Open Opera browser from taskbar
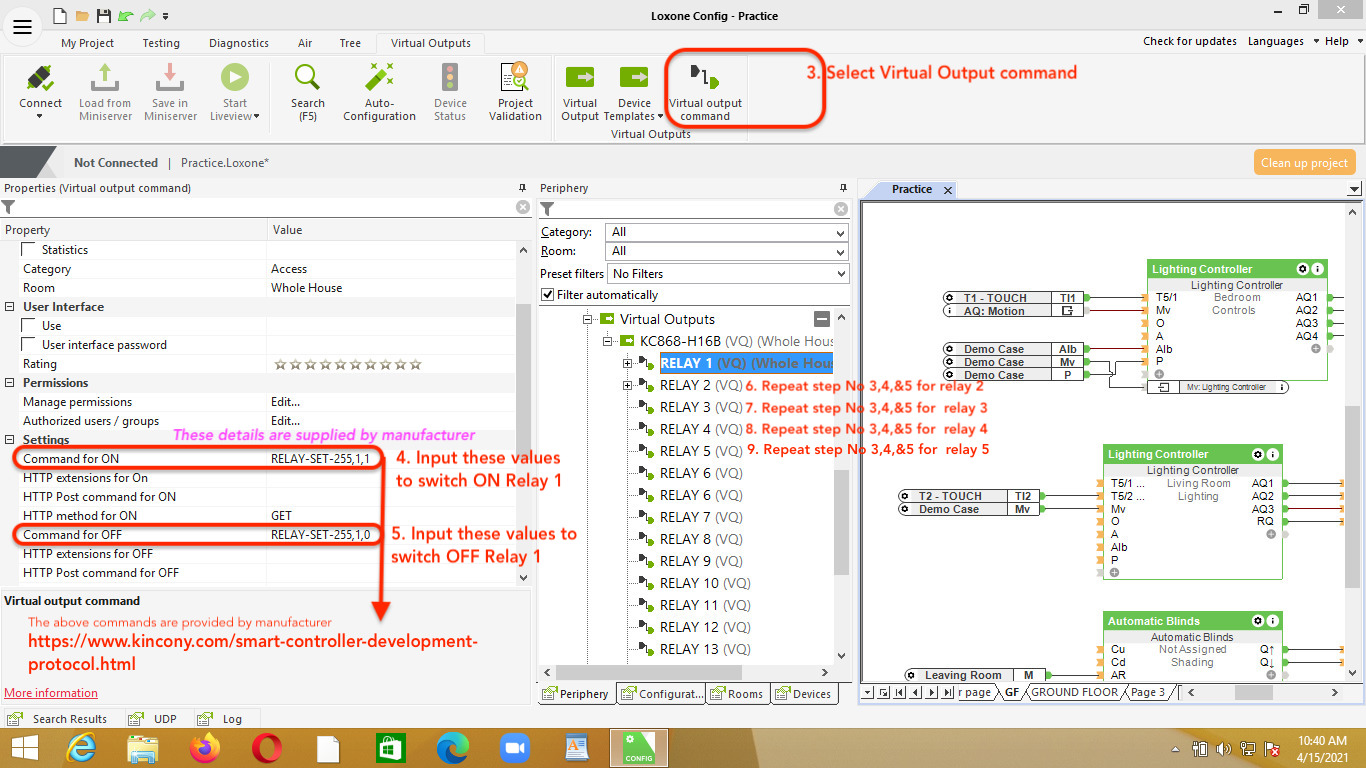The width and height of the screenshot is (1366, 768). point(266,748)
